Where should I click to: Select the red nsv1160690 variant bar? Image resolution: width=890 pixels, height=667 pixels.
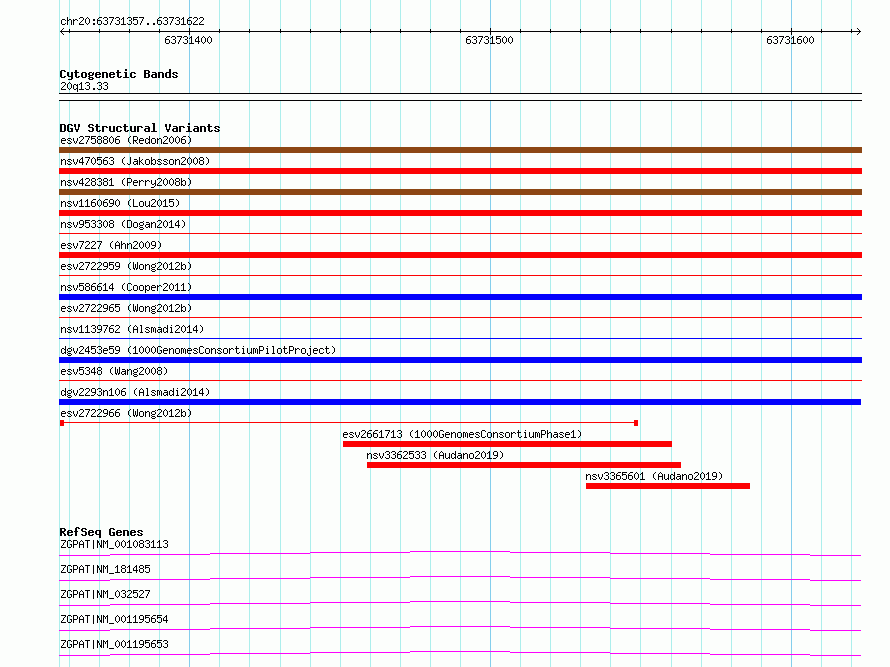point(460,213)
